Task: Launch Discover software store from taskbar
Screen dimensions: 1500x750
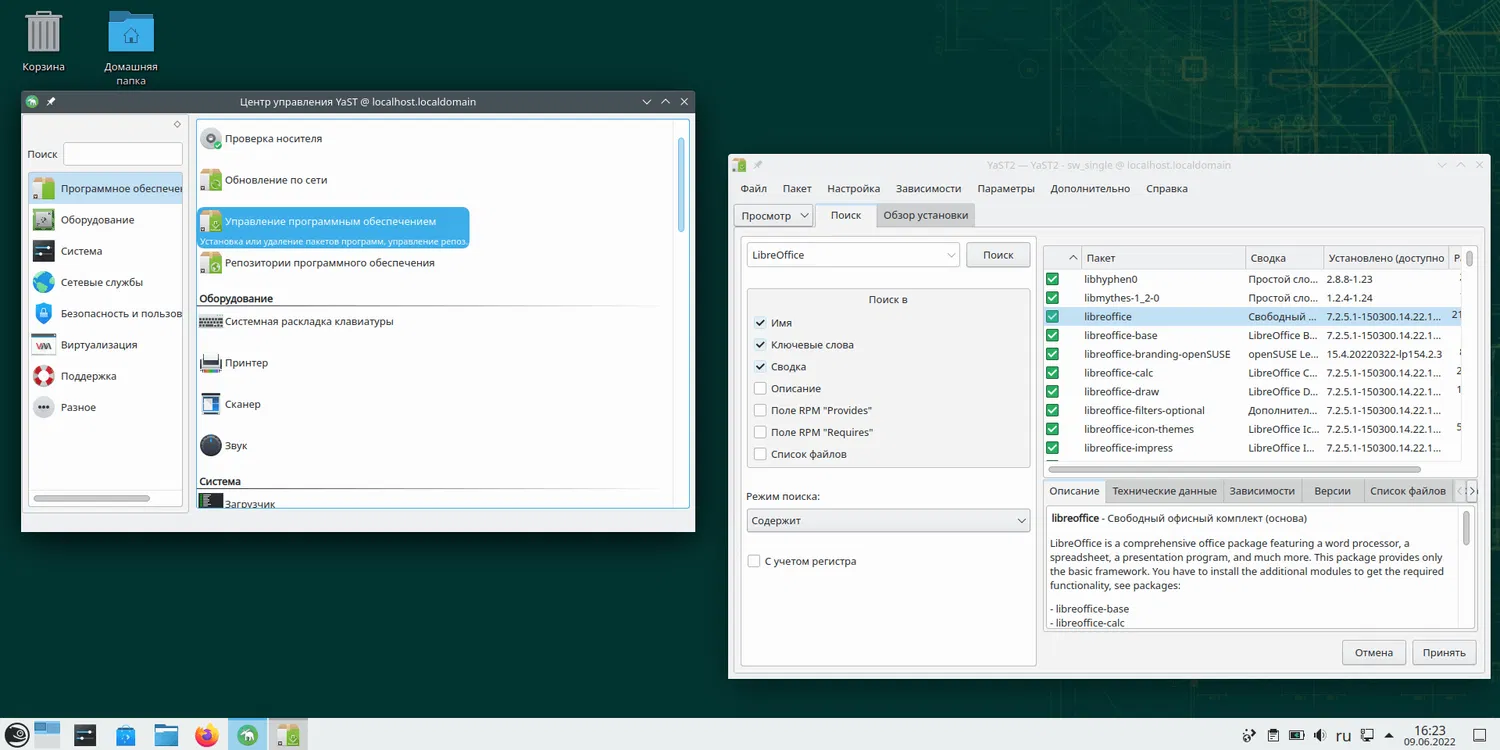Action: coord(126,736)
